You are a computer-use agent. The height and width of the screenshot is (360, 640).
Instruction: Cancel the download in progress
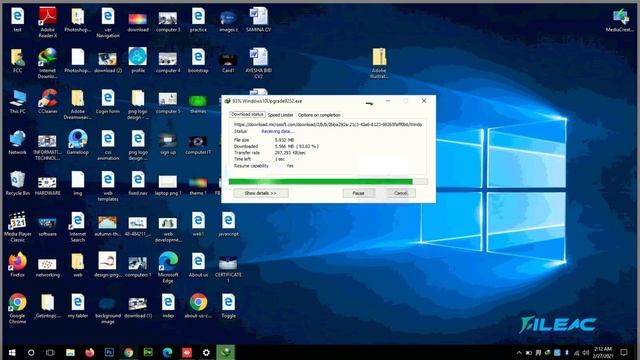click(400, 193)
